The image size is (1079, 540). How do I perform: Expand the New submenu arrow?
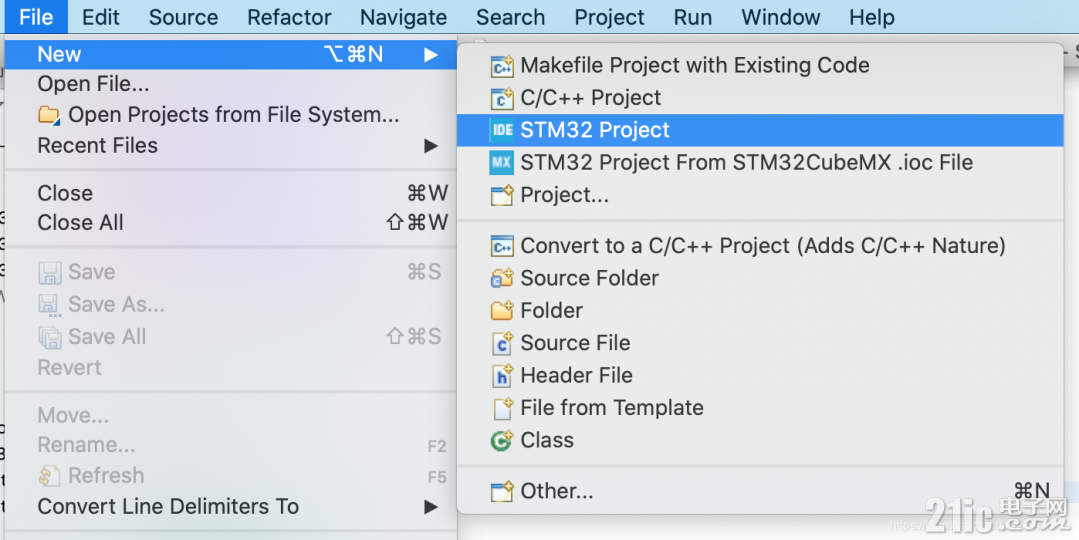pyautogui.click(x=431, y=54)
